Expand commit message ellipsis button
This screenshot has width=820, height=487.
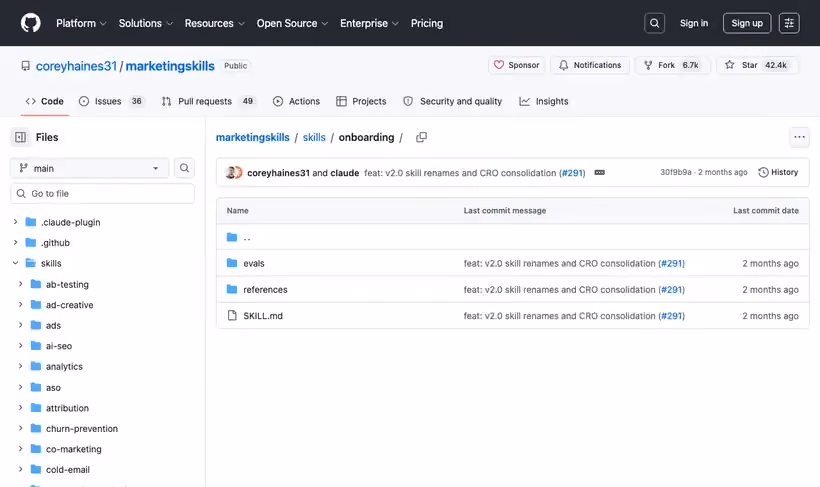tap(599, 173)
